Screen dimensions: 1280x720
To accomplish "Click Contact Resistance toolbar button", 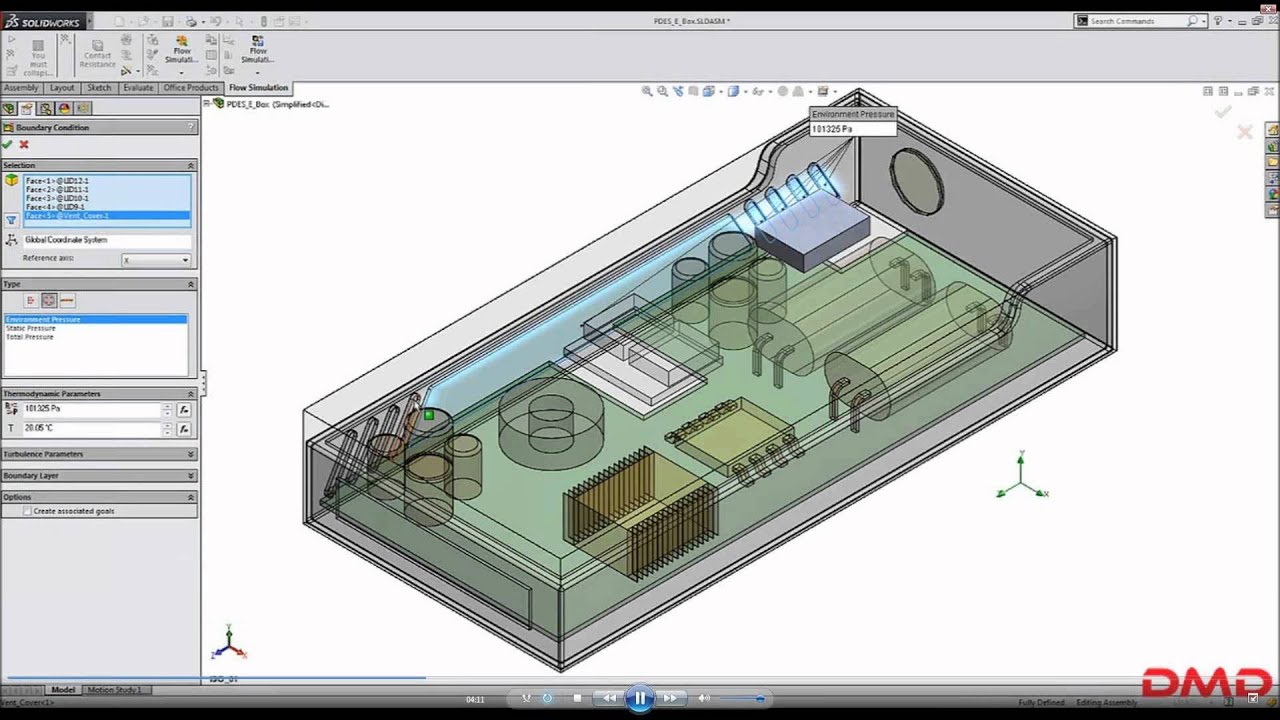I will pyautogui.click(x=97, y=55).
